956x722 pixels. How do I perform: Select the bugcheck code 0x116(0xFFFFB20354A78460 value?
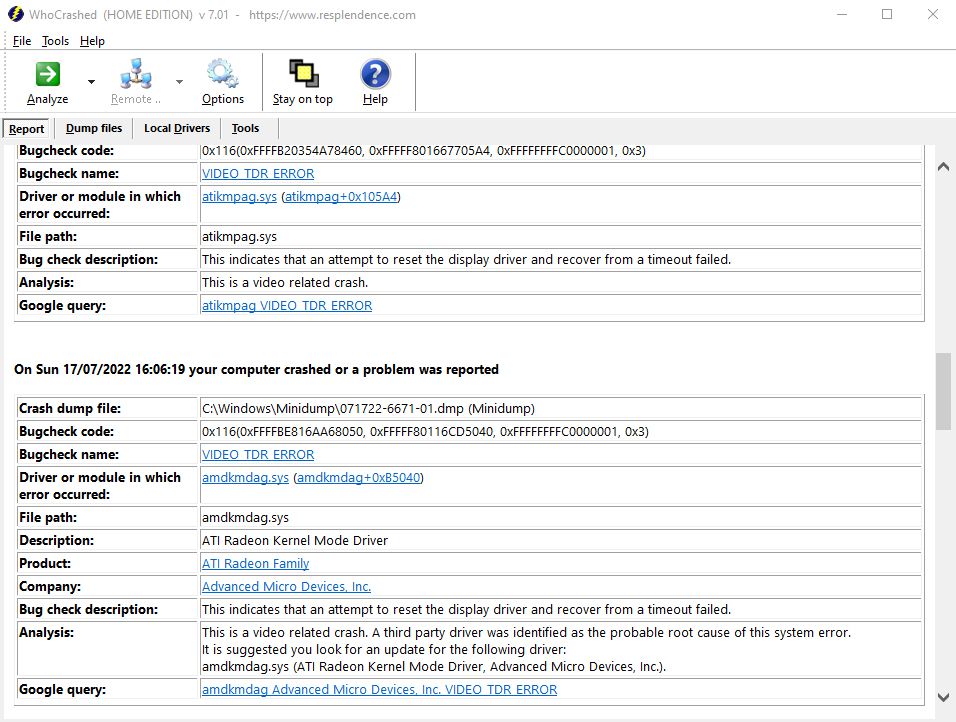point(424,151)
